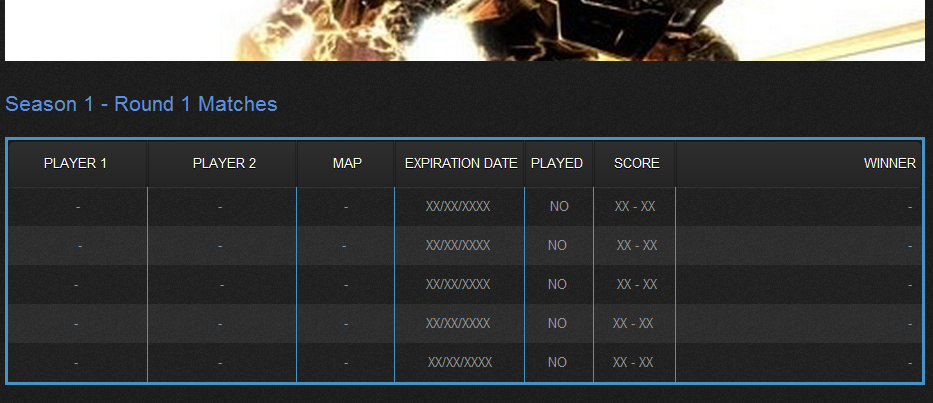Select the first row's played status NO
The height and width of the screenshot is (403, 933).
[558, 207]
